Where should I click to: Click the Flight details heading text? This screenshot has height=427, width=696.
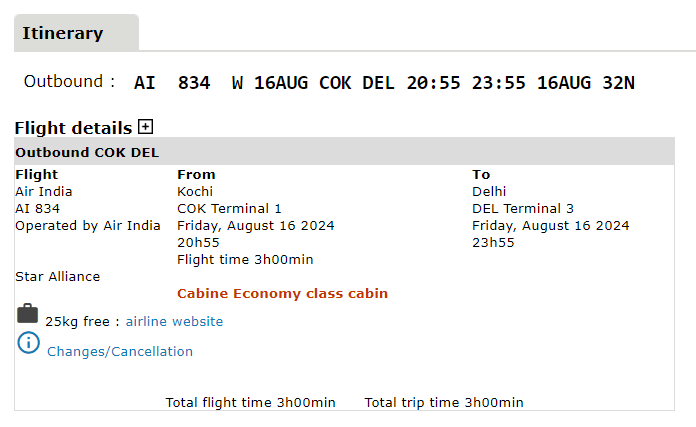pyautogui.click(x=73, y=128)
